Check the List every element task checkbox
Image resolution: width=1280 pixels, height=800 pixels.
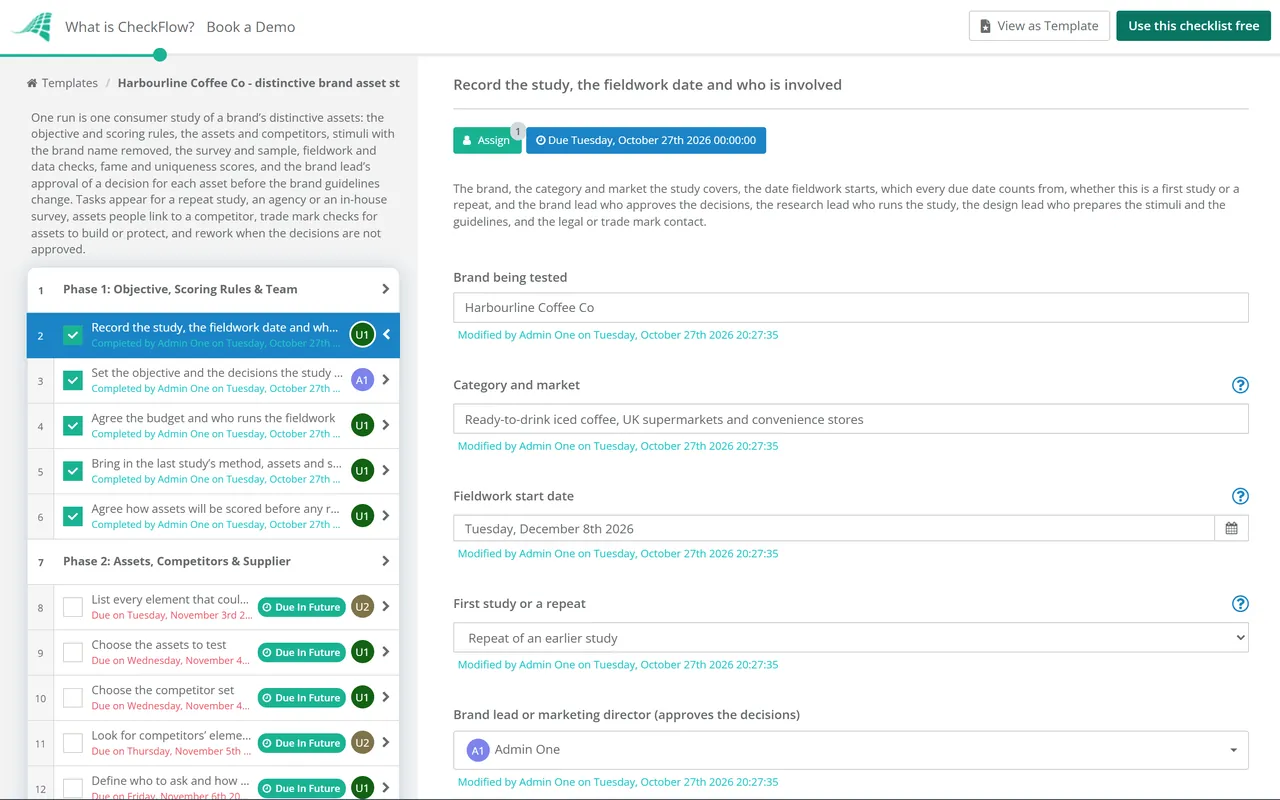(x=73, y=607)
